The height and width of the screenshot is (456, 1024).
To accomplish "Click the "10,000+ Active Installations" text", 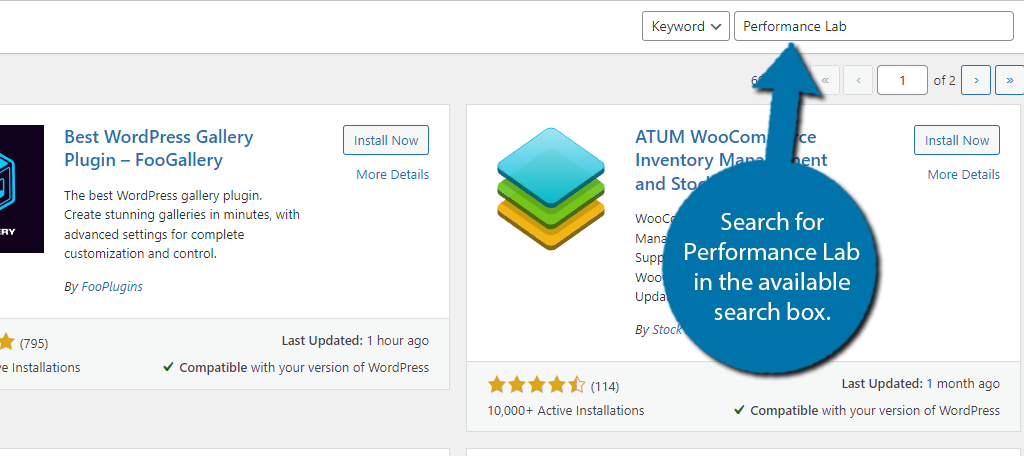I will point(566,411).
